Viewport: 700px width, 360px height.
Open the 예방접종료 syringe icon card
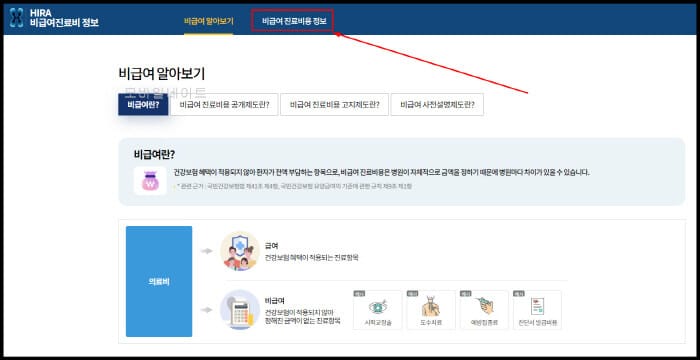coord(484,310)
